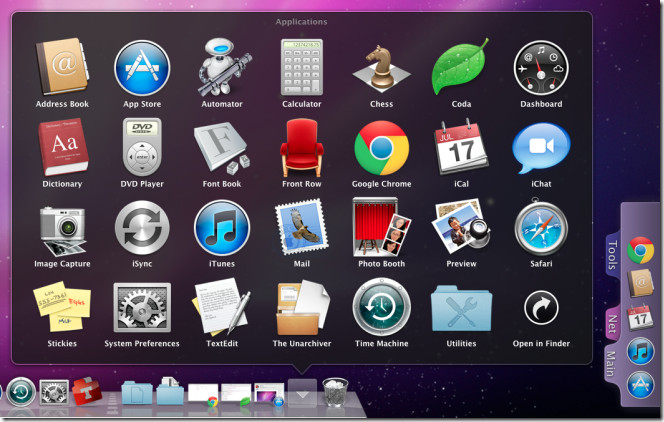The image size is (664, 422).
Task: Launch TextEdit
Action: coord(221,306)
